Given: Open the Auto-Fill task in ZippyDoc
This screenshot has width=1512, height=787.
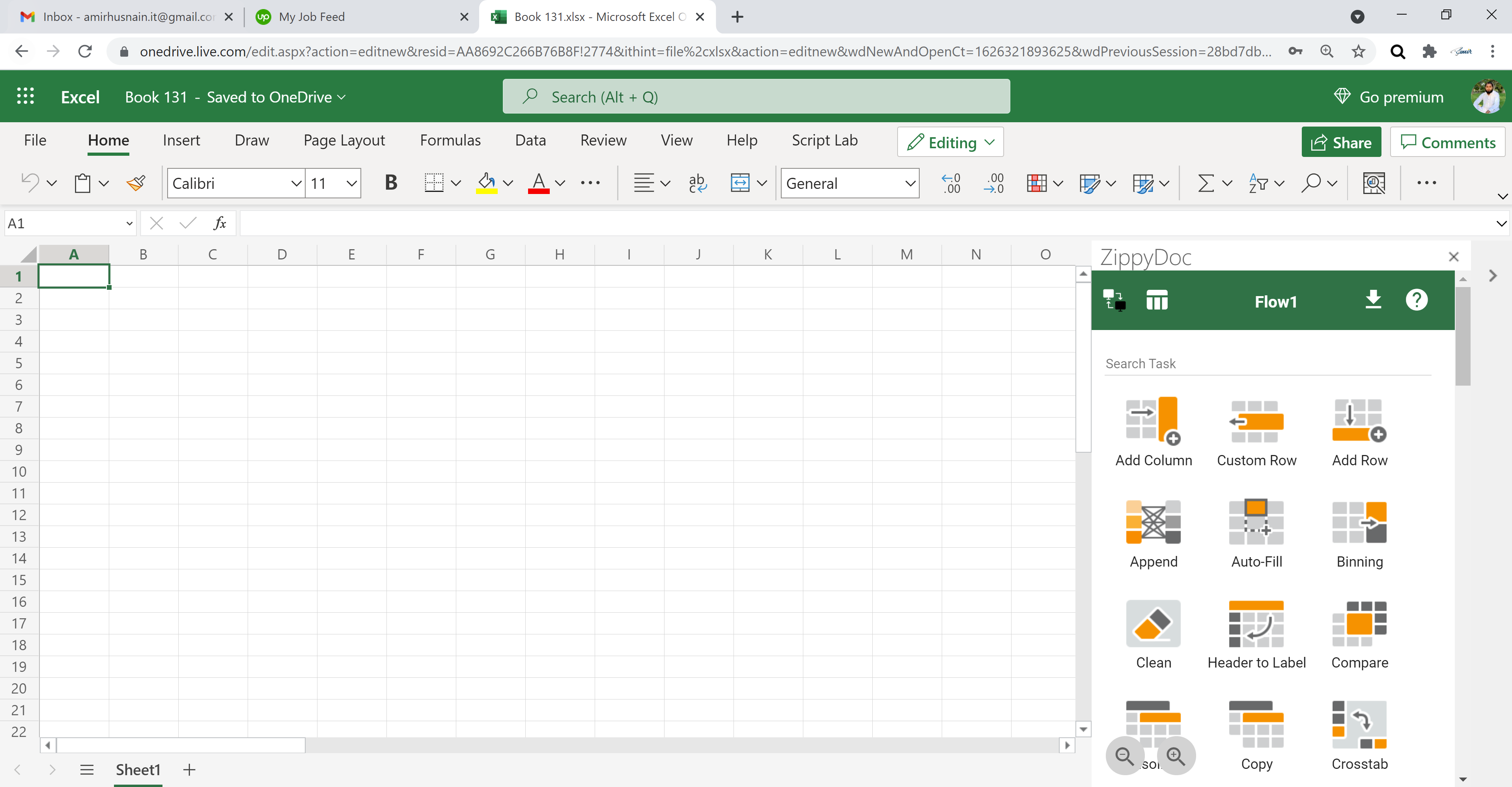Looking at the screenshot, I should [1256, 531].
